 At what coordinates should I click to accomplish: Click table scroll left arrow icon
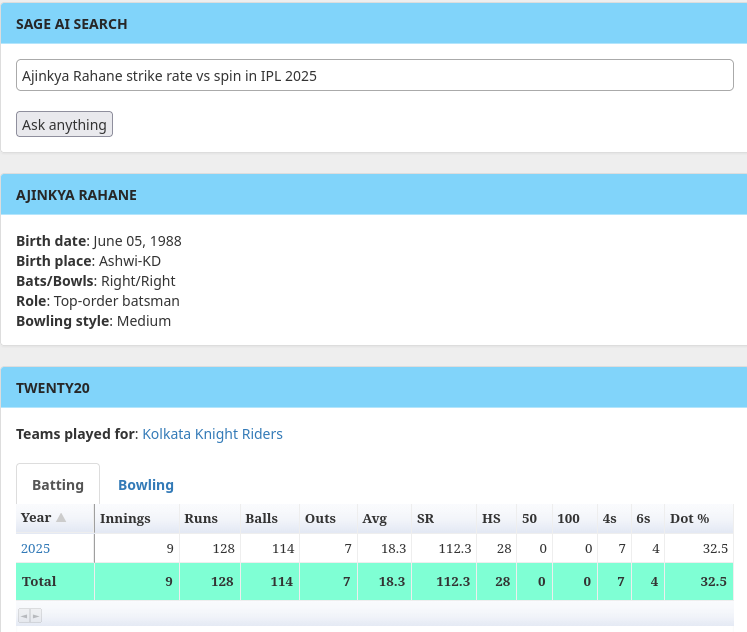coord(24,616)
